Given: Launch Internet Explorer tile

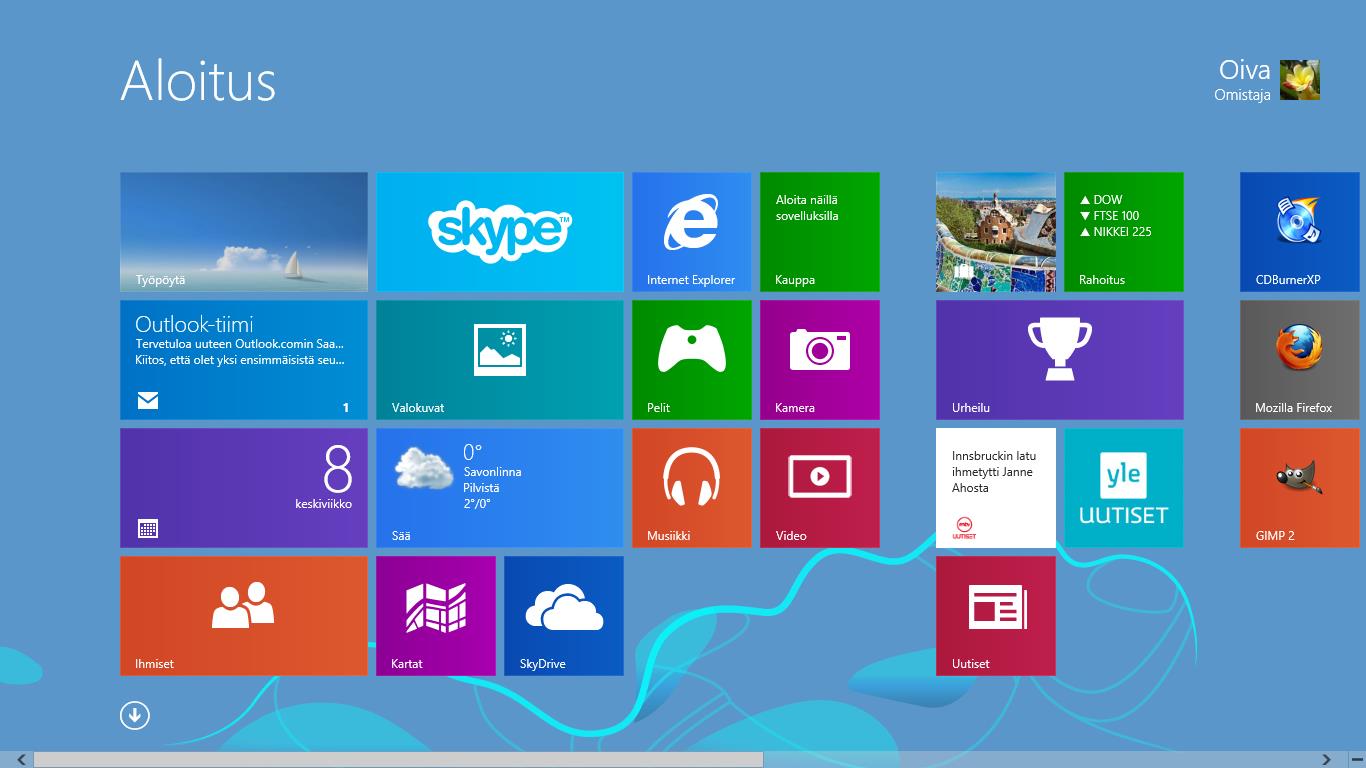Looking at the screenshot, I should click(x=692, y=232).
